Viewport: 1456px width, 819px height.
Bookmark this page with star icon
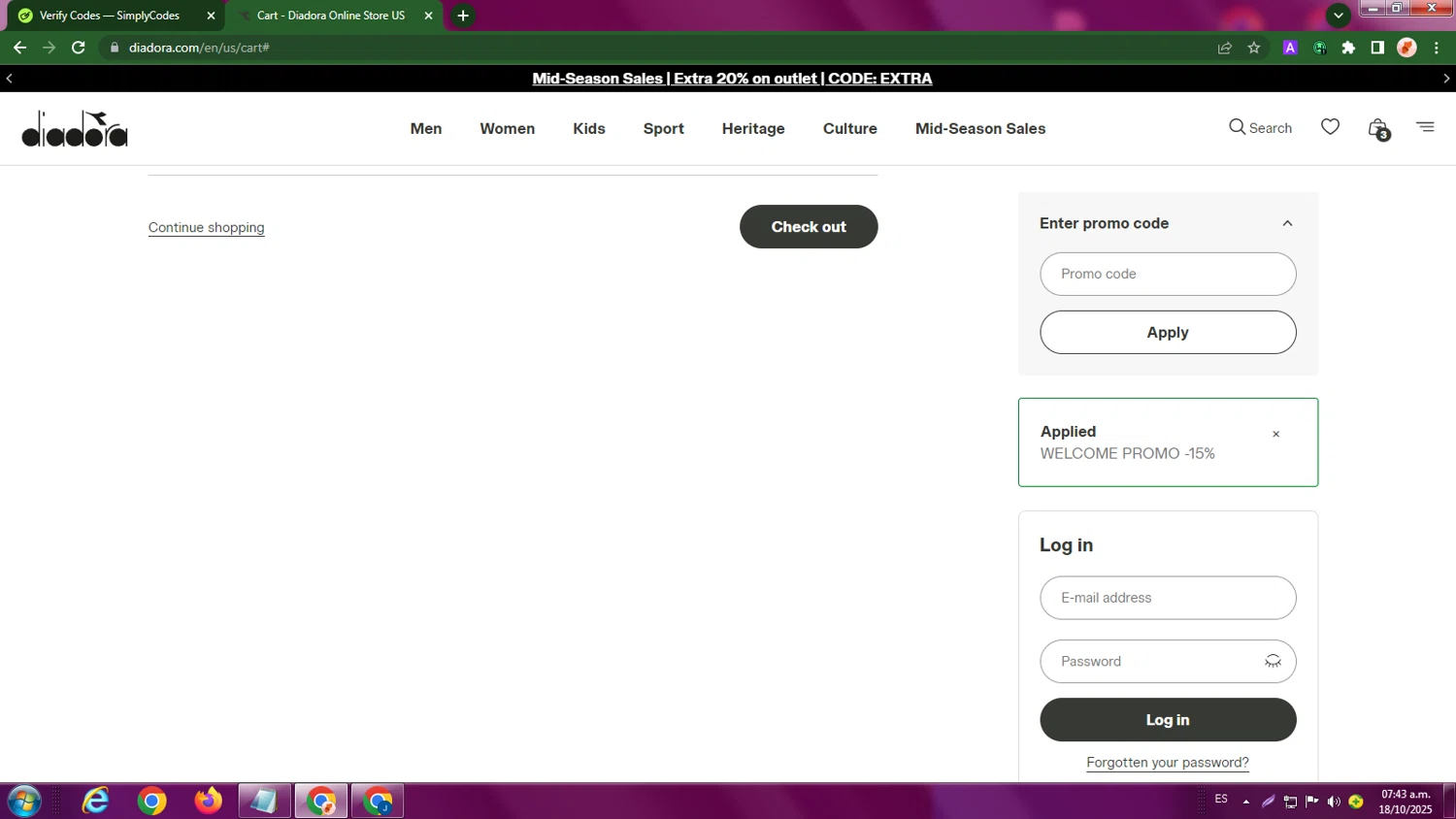1254,48
